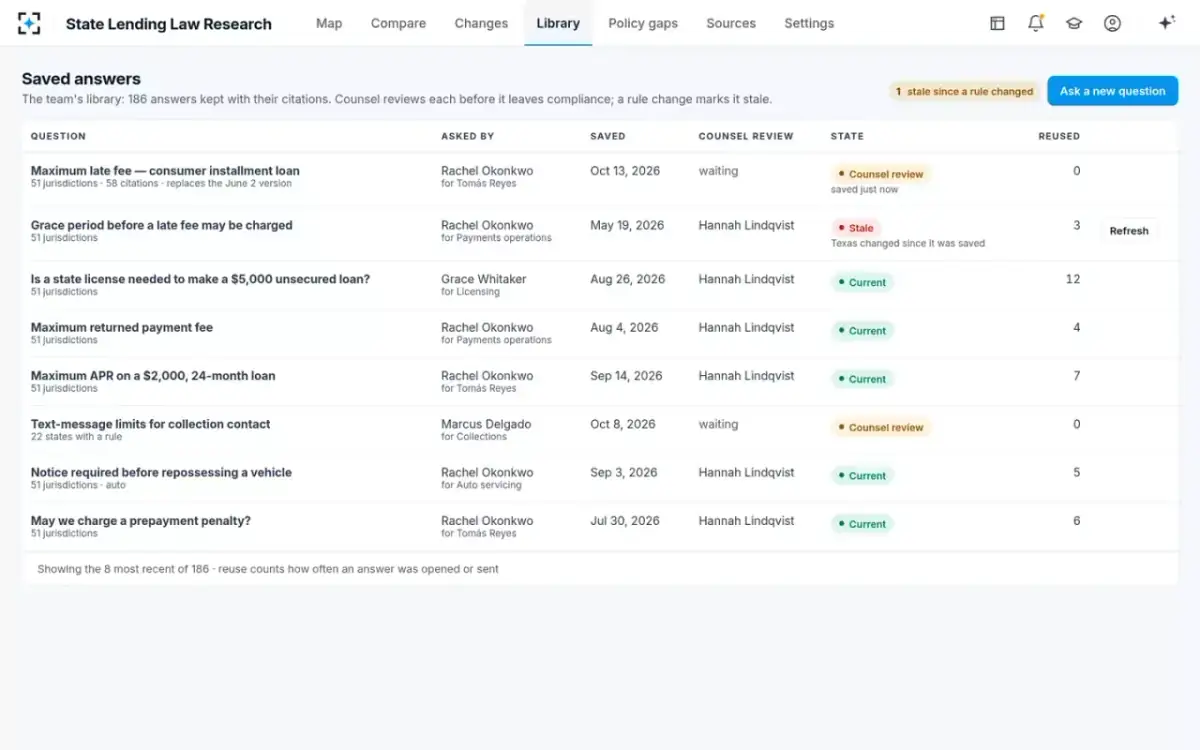1200x750 pixels.
Task: Open 'Grace period before a late fee may be charged'
Action: 162,225
